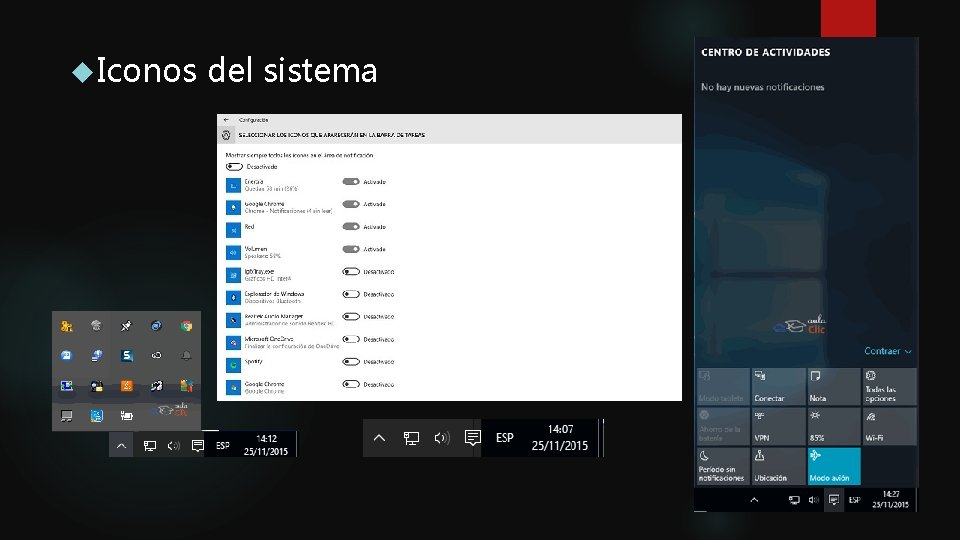Viewport: 960px width, 540px height.
Task: Open action center icon beside the 14:12 clock
Action: coord(197,446)
